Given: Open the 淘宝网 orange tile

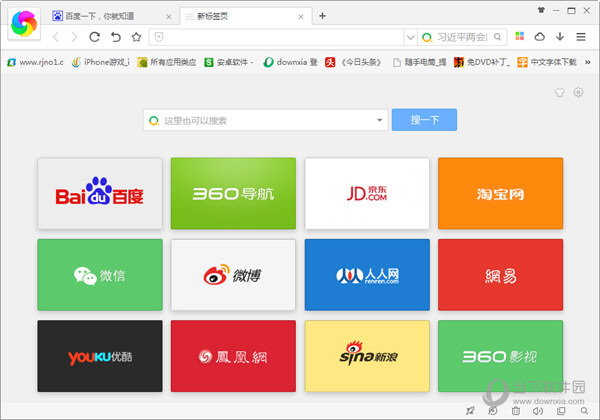Looking at the screenshot, I should (x=500, y=194).
